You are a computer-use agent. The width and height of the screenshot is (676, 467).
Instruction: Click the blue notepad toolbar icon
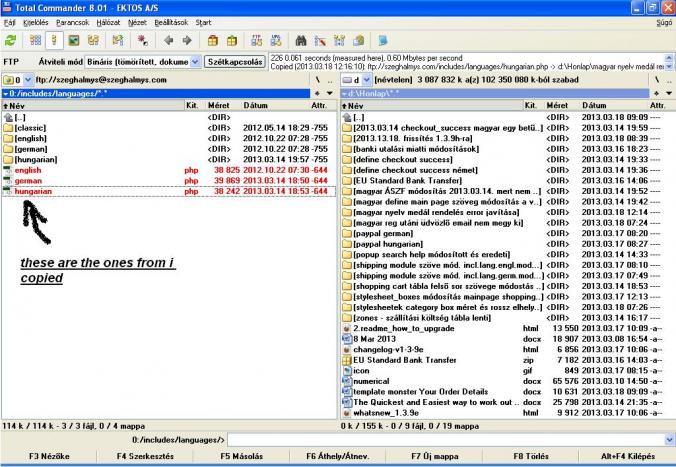(x=383, y=41)
